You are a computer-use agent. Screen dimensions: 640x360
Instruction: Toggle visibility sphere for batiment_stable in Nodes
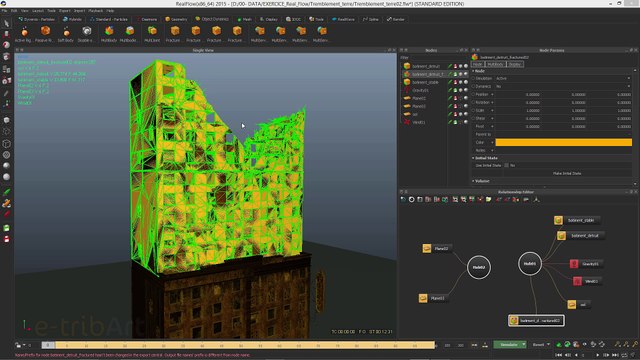(x=466, y=82)
